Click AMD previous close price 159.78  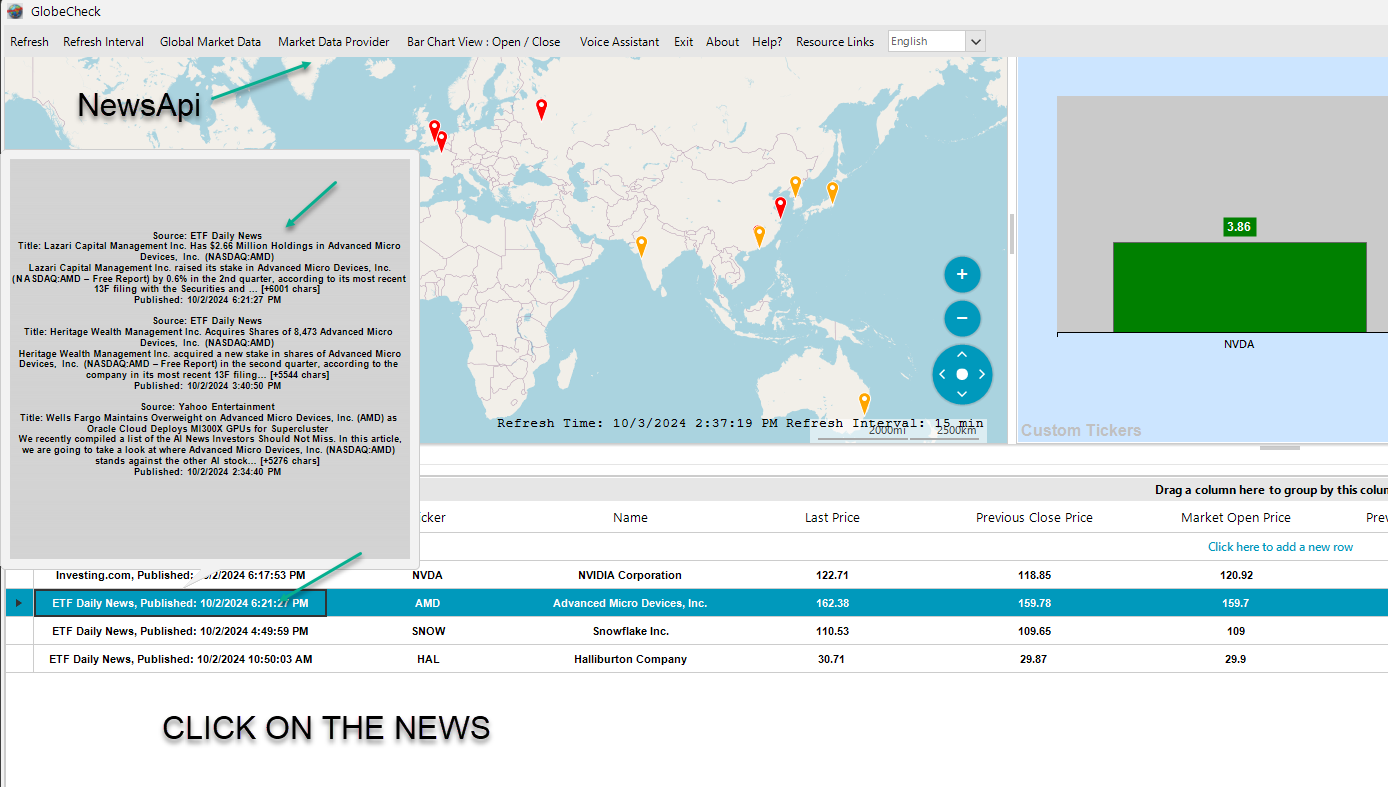pyautogui.click(x=1034, y=603)
